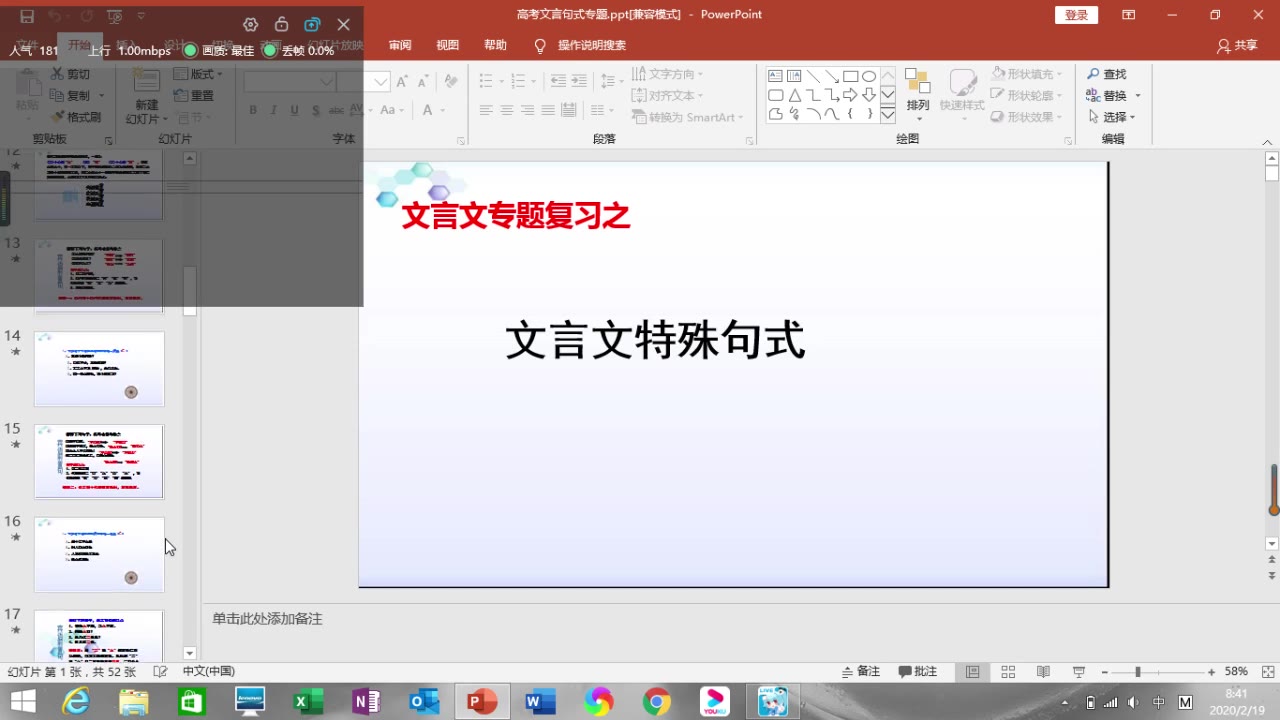Click the Format Painter (格式刷) button
The image size is (1280, 720).
[x=76, y=117]
